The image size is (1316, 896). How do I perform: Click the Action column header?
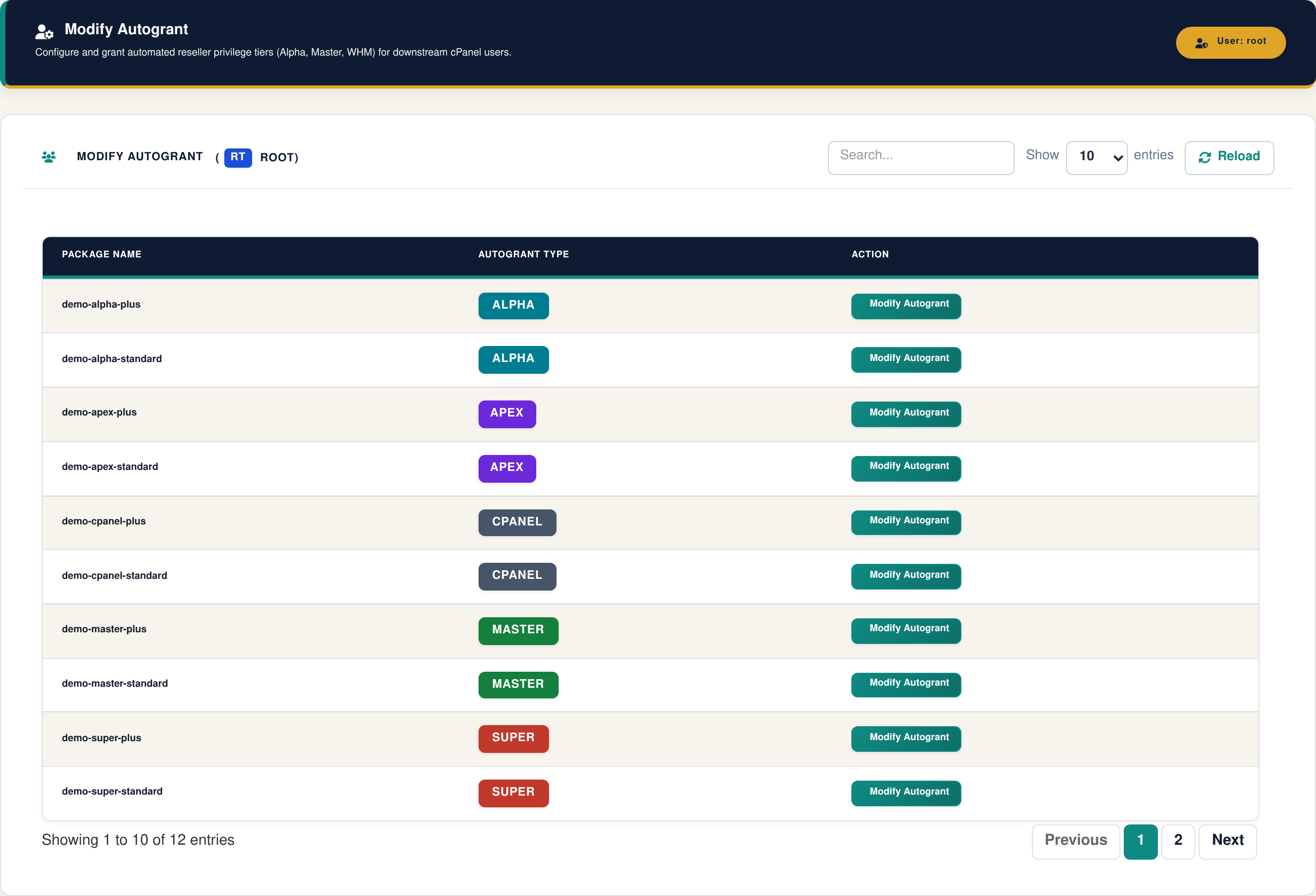(x=870, y=254)
